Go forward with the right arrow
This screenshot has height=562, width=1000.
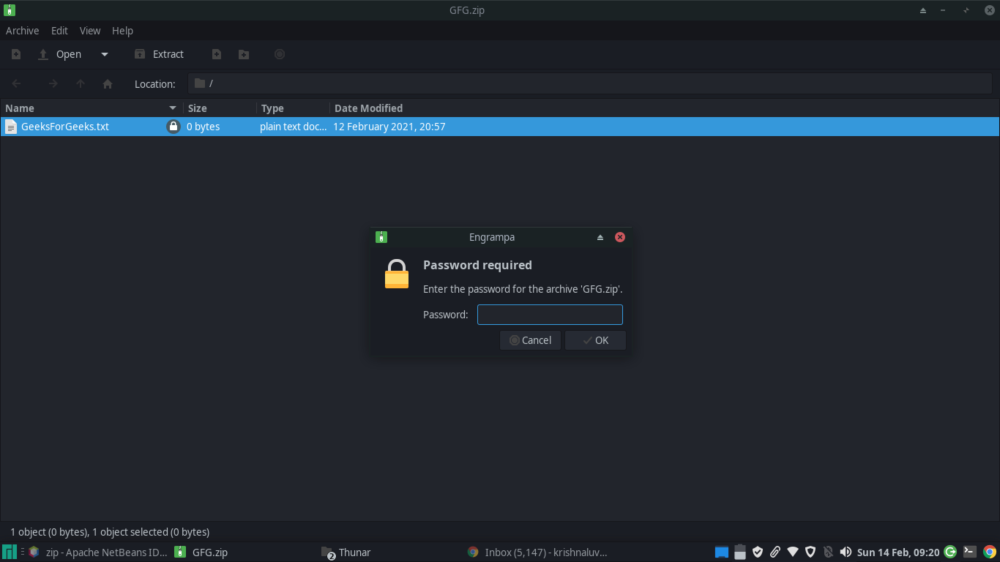(53, 84)
